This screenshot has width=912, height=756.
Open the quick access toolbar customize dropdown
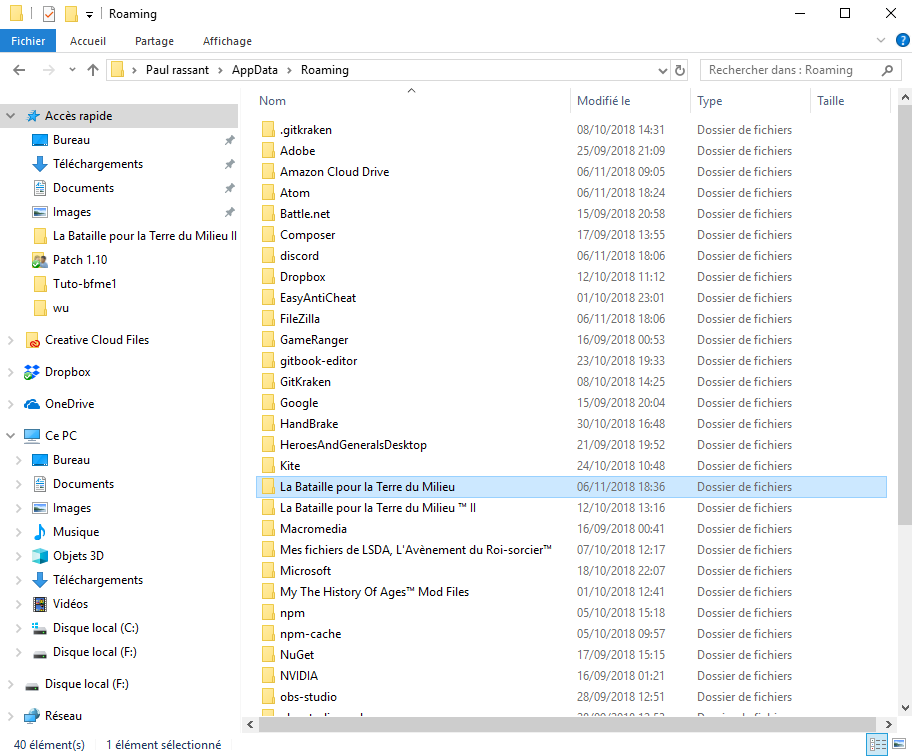click(x=89, y=15)
